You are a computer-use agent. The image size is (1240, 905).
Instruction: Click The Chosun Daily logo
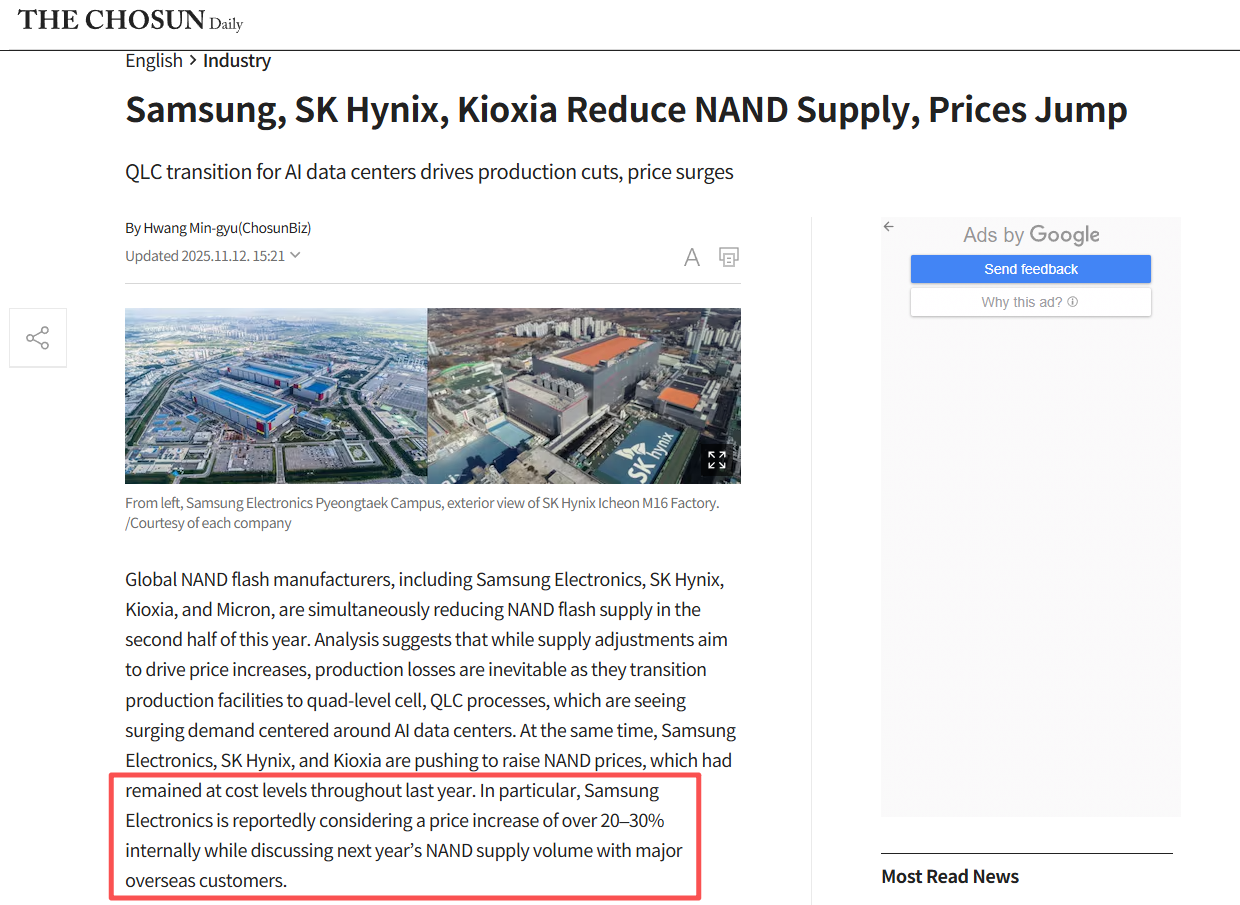(x=130, y=20)
